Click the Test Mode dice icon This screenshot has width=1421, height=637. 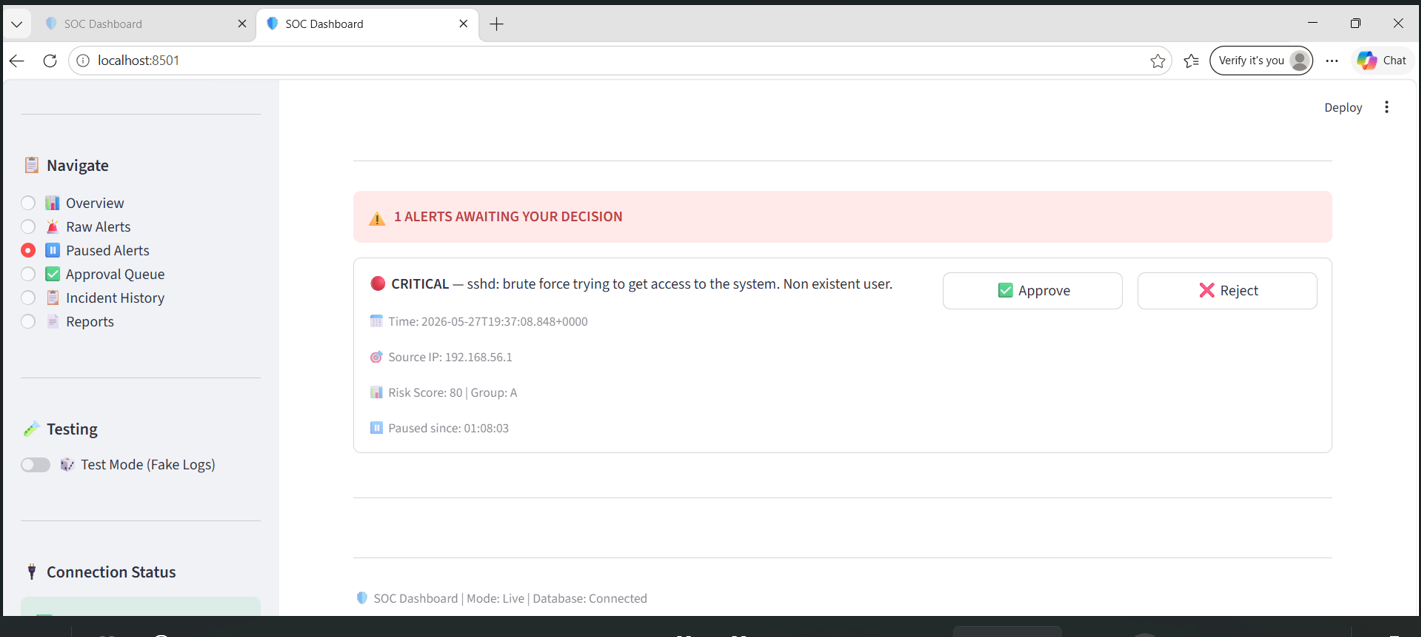67,465
